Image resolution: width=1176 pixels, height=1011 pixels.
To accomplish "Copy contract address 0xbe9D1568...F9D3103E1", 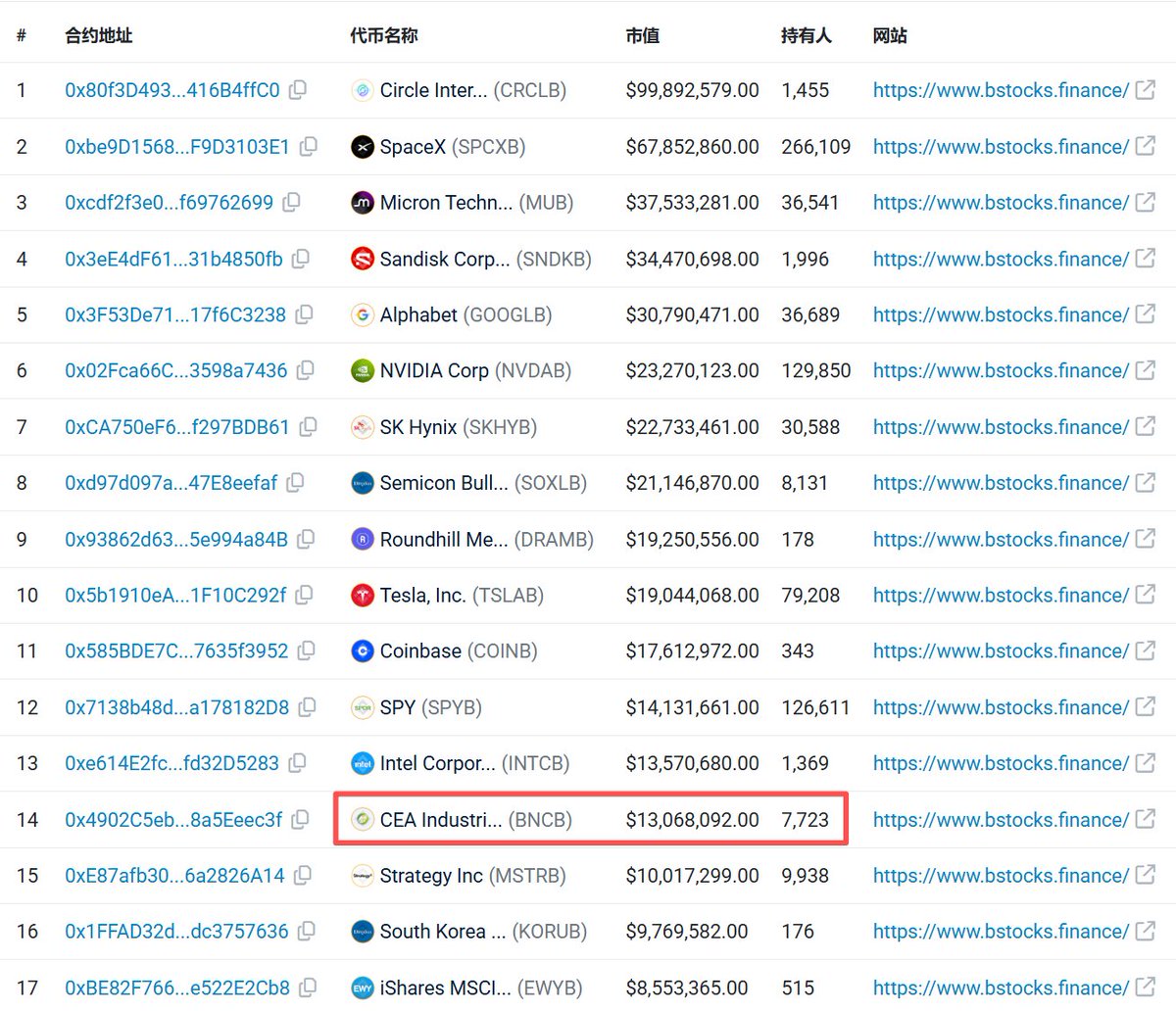I will (x=308, y=146).
